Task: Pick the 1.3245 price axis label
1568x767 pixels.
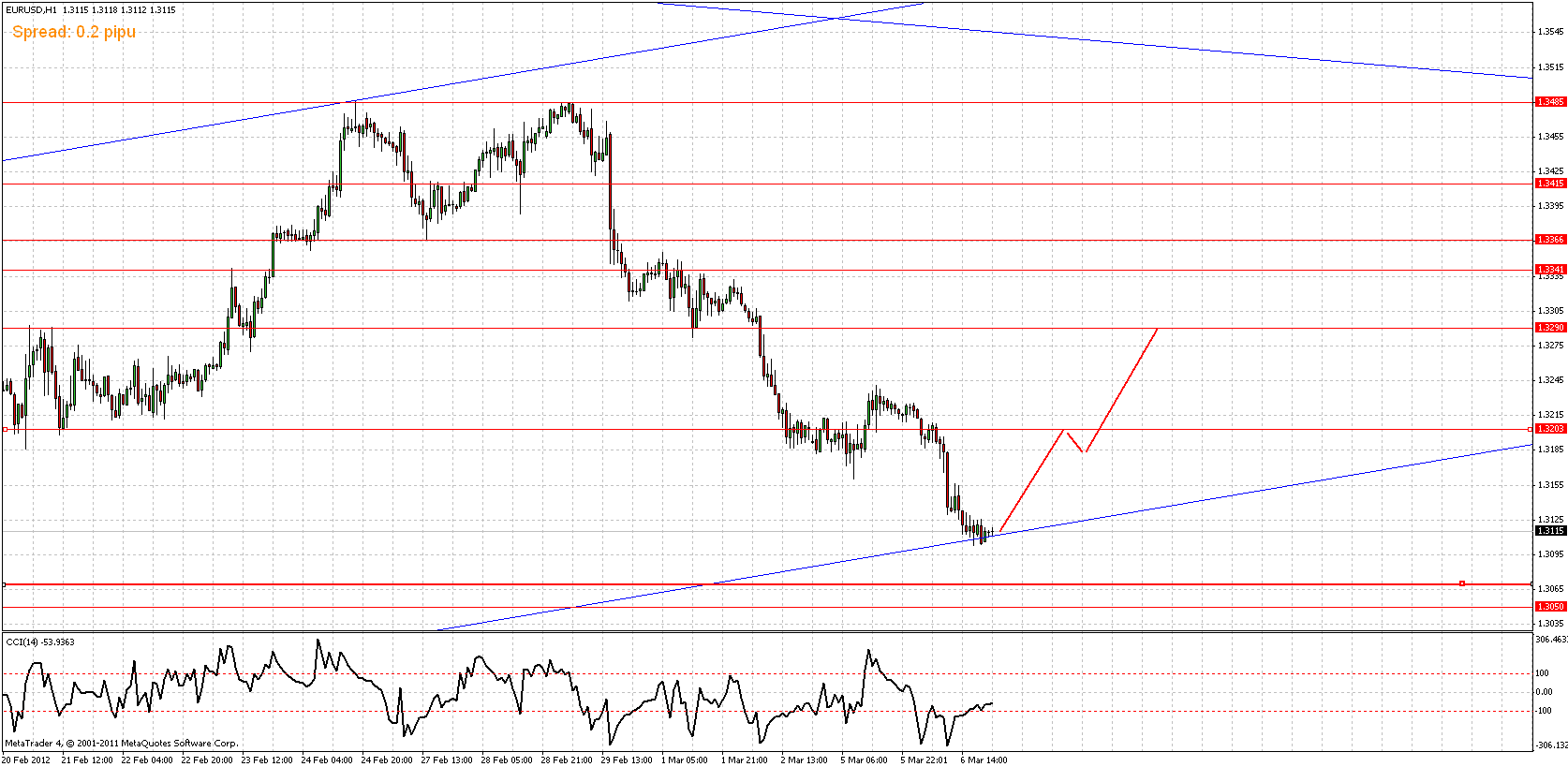Action: pos(1551,380)
